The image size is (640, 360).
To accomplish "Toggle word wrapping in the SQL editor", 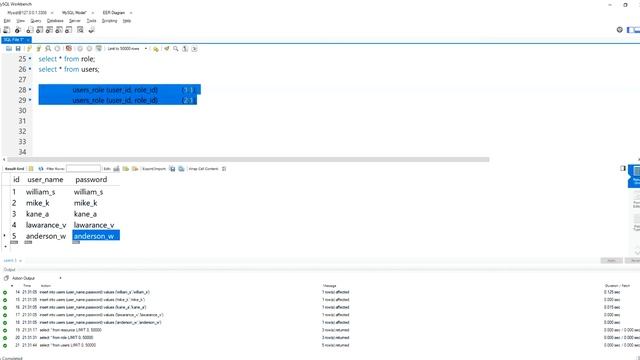I will [x=195, y=49].
